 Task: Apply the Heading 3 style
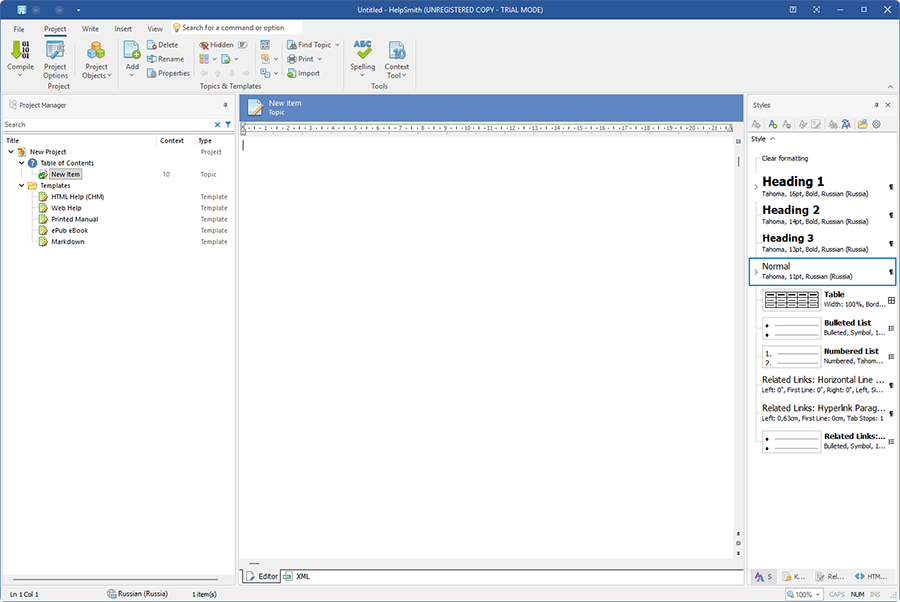click(x=823, y=243)
